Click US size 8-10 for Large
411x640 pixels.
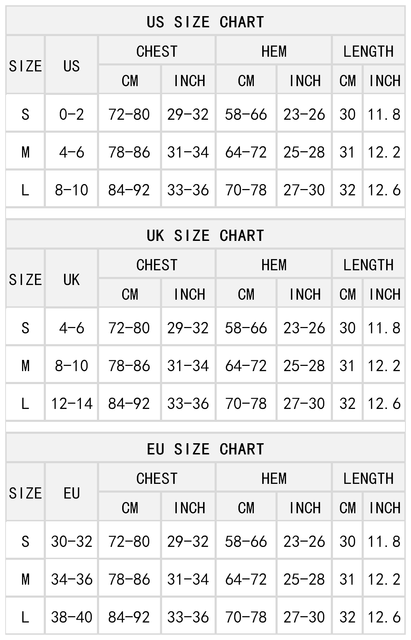(x=71, y=190)
